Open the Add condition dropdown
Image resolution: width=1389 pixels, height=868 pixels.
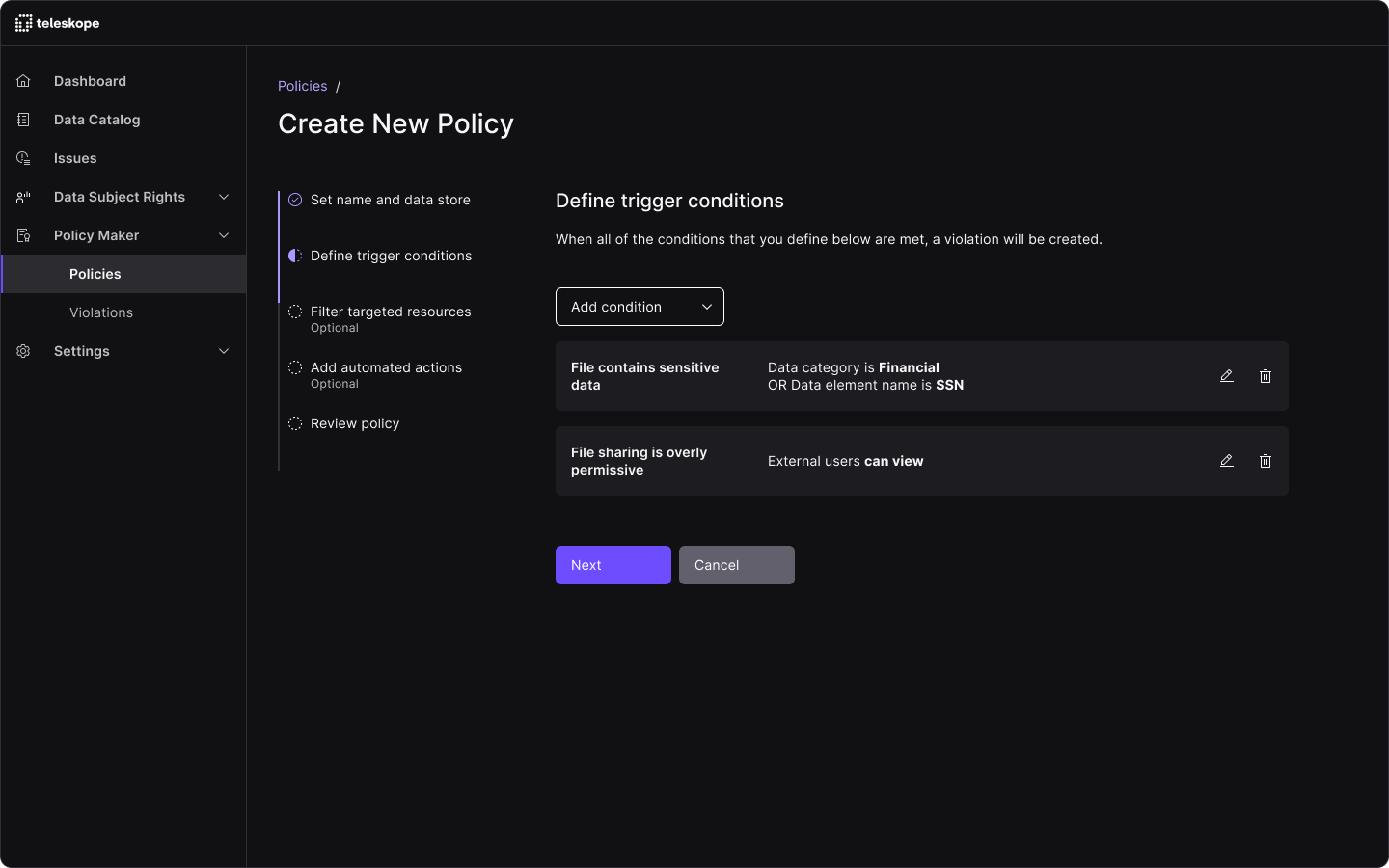tap(640, 307)
